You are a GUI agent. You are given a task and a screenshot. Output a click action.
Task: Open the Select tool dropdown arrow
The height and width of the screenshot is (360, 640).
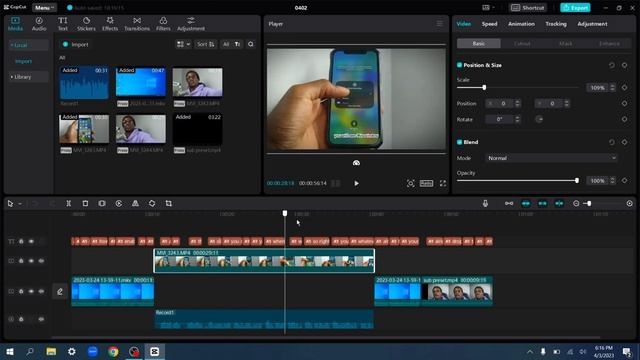[20, 204]
